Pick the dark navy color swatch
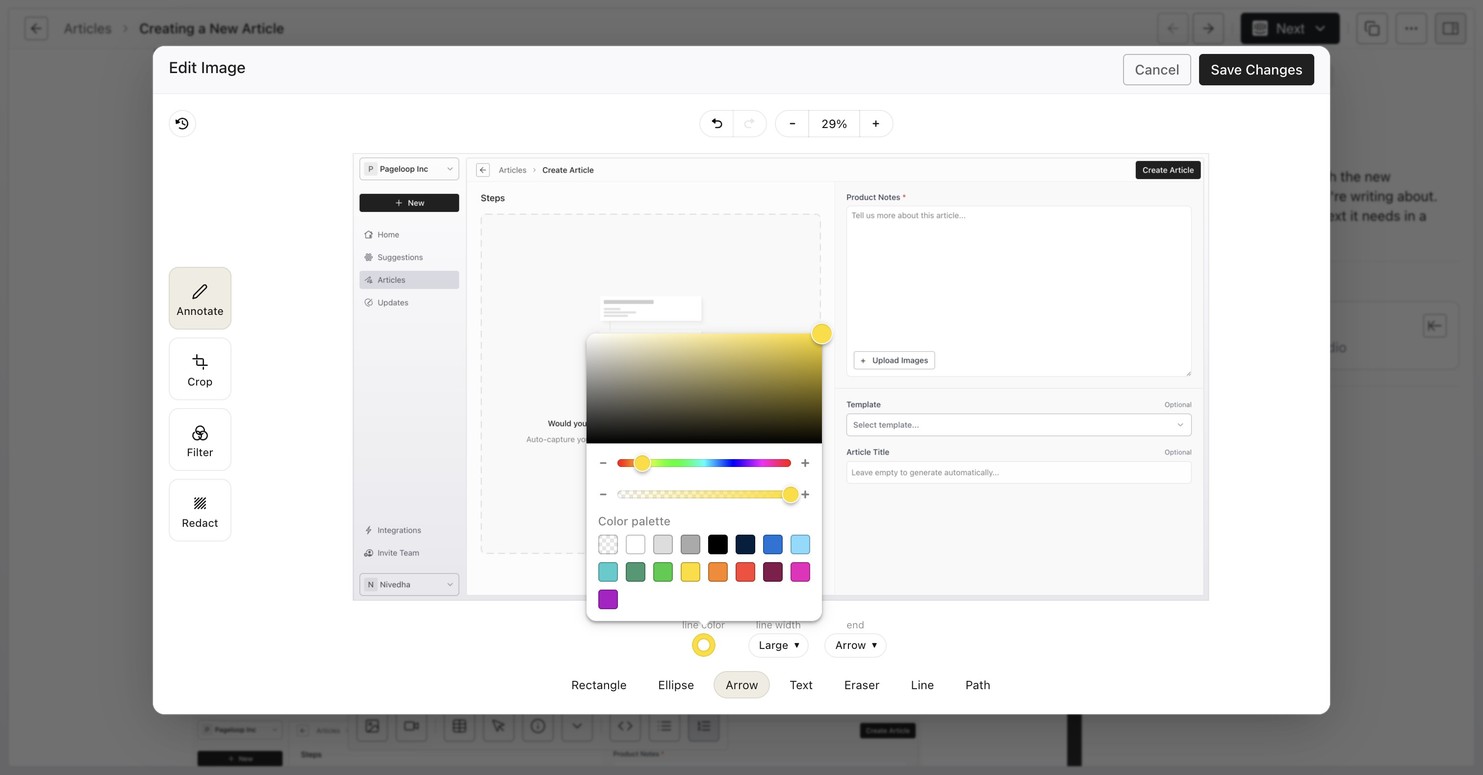Image resolution: width=1483 pixels, height=775 pixels. (745, 544)
